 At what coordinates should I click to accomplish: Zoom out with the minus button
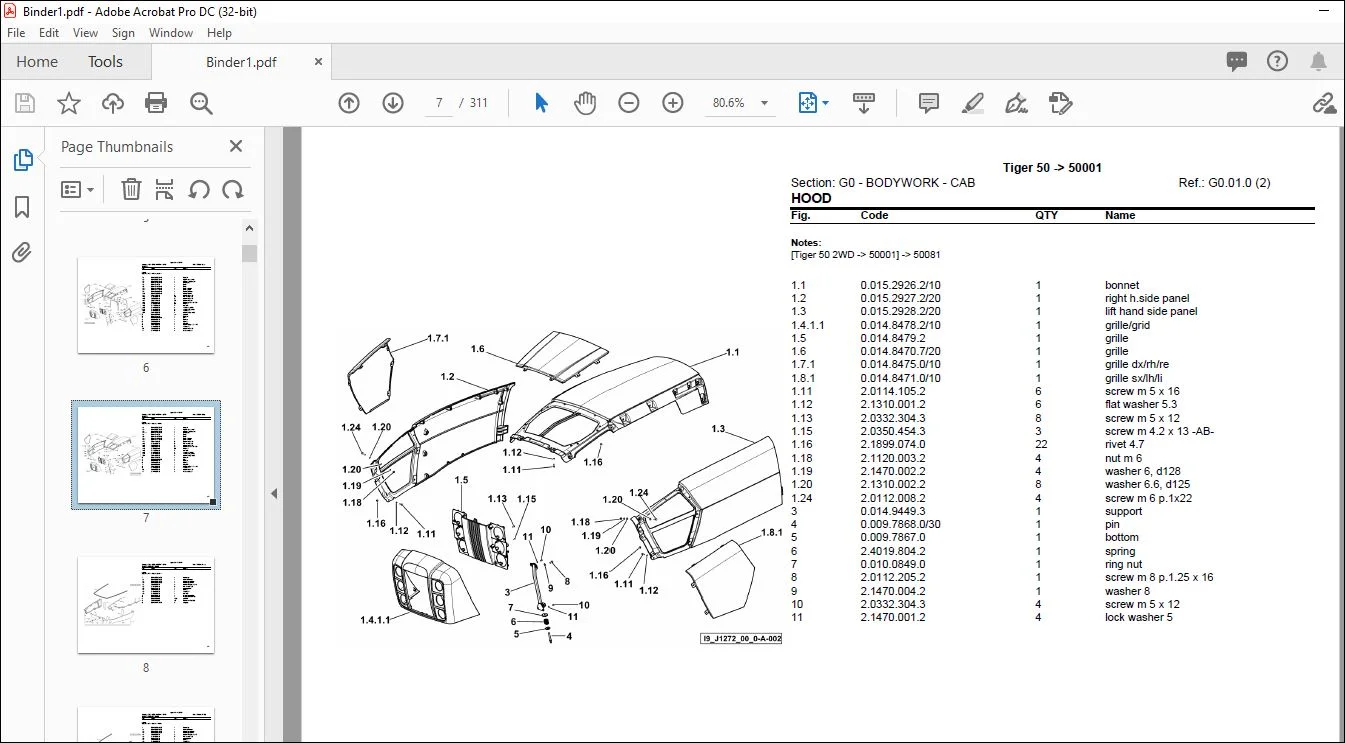click(x=629, y=103)
